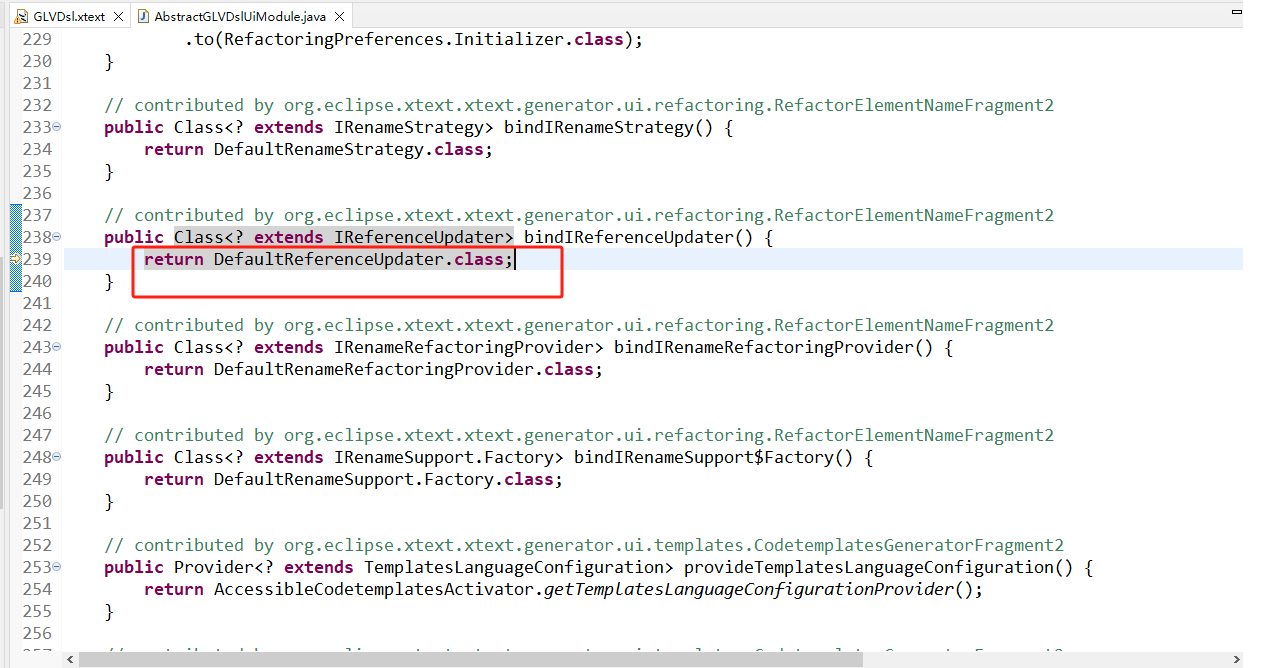Click IReferenceUpdater type on line 238
This screenshot has width=1278, height=668.
[x=418, y=237]
